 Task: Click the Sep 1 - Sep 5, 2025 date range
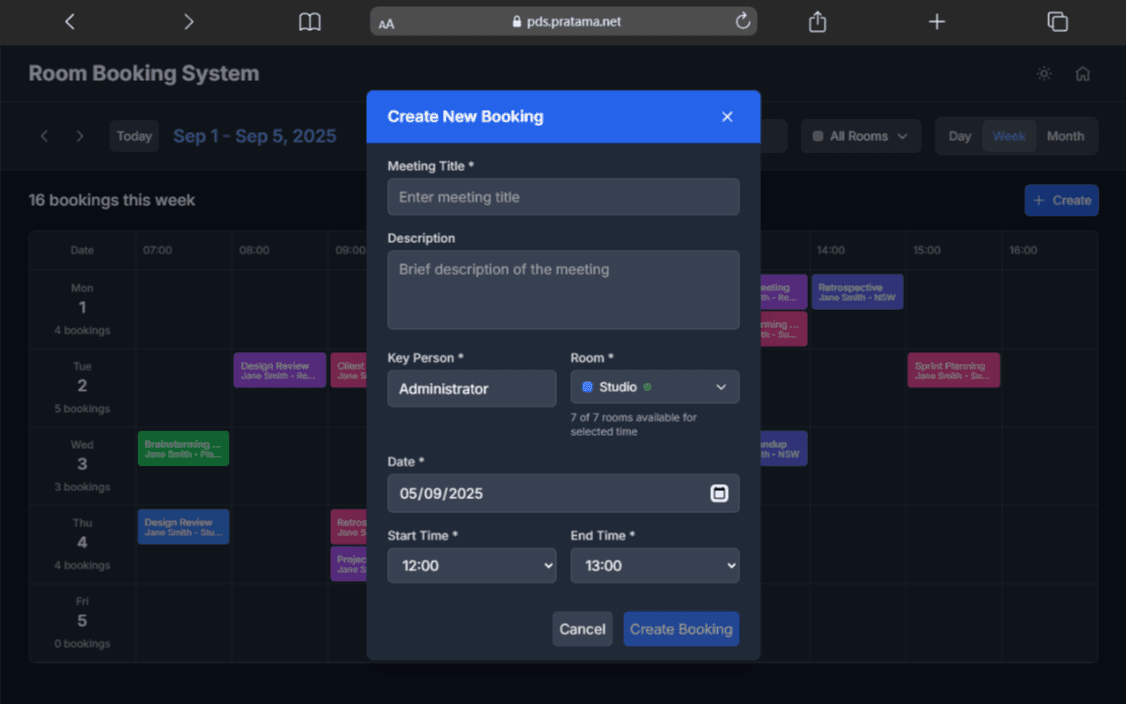(x=255, y=136)
